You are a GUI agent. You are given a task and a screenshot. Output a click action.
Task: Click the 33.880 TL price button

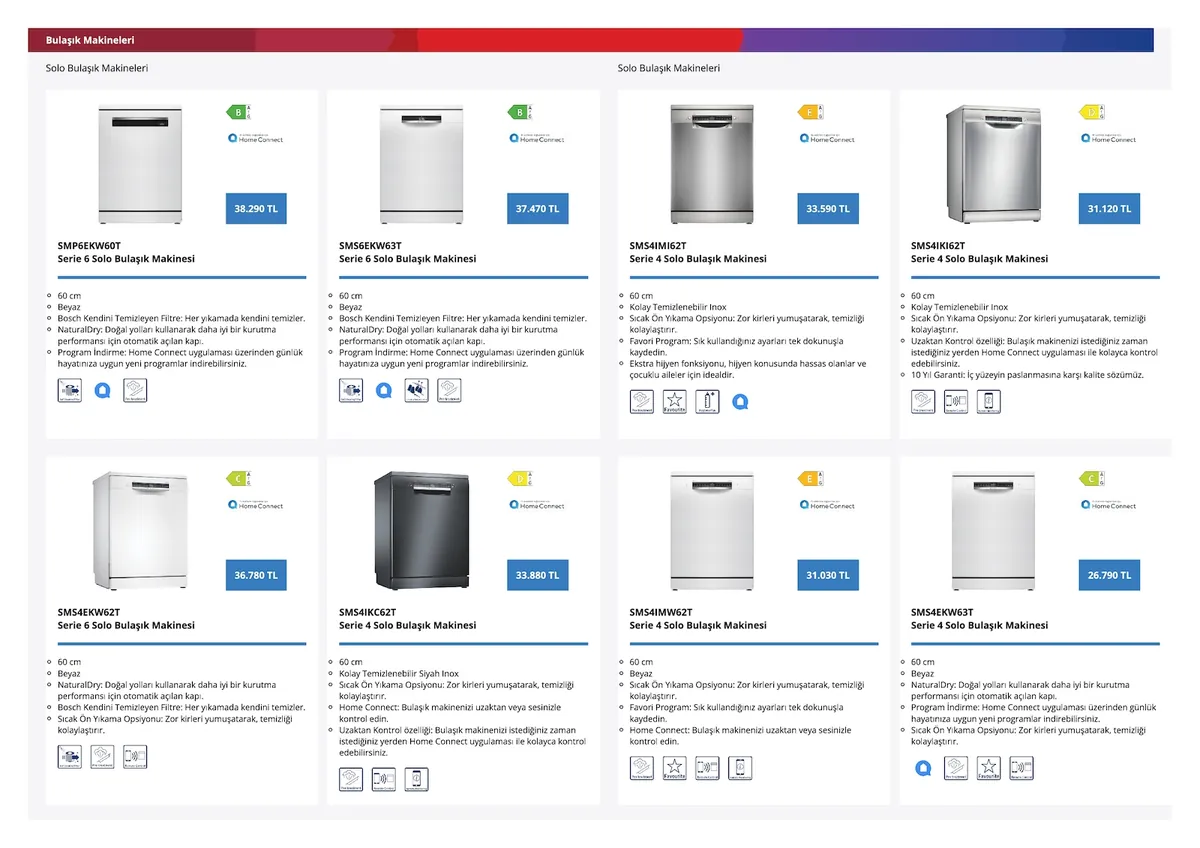point(538,575)
